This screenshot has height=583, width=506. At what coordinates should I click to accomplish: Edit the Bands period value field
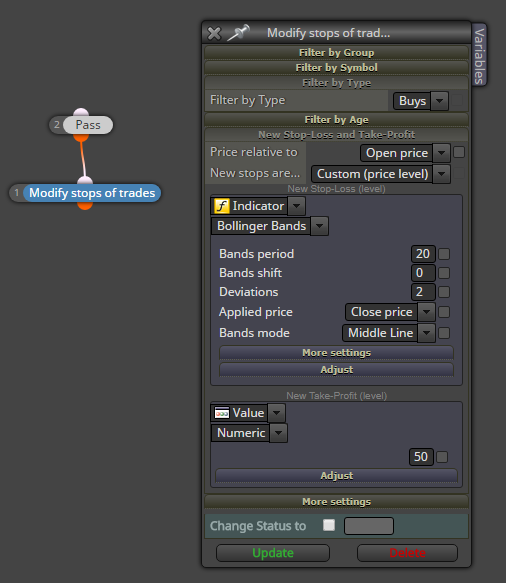(423, 254)
